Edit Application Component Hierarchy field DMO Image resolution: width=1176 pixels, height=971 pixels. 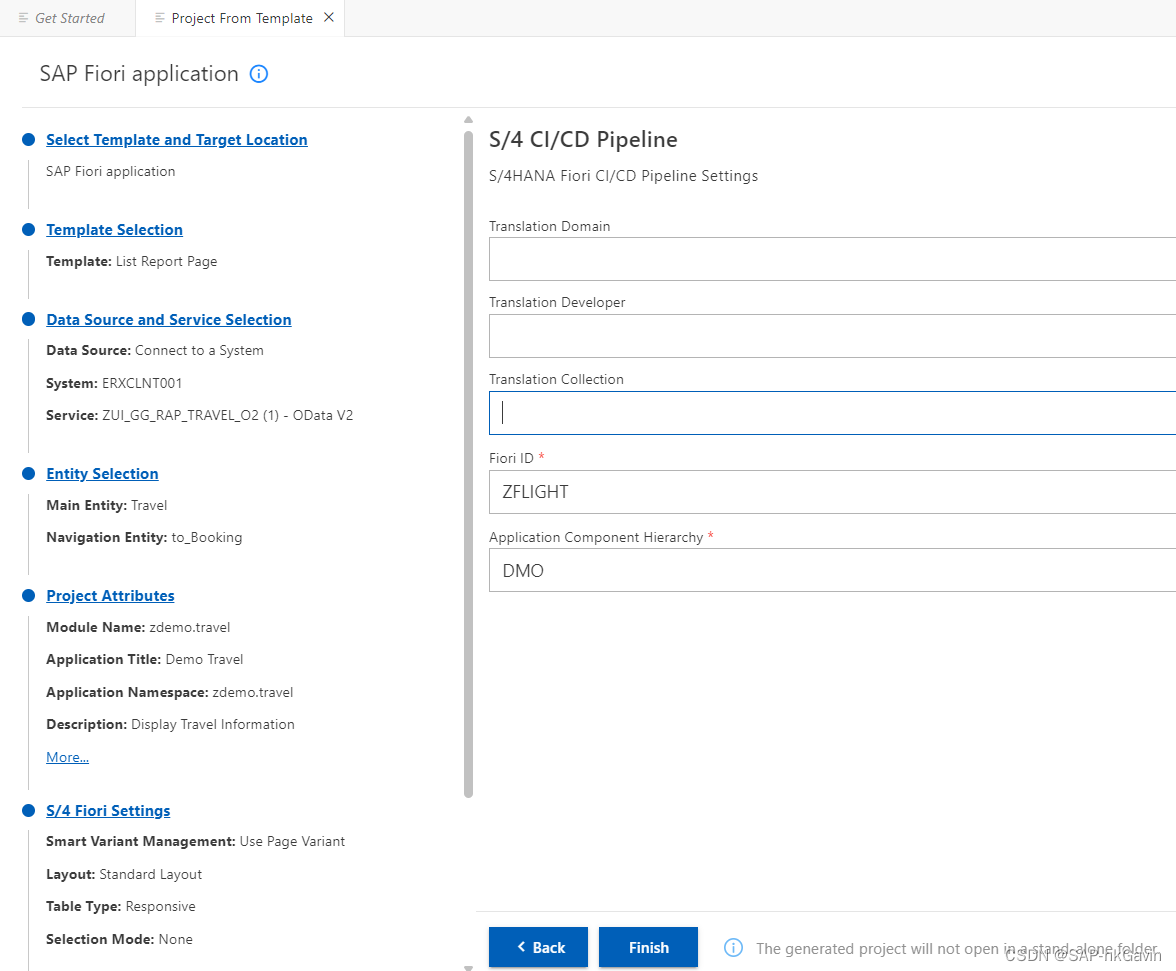[x=832, y=570]
